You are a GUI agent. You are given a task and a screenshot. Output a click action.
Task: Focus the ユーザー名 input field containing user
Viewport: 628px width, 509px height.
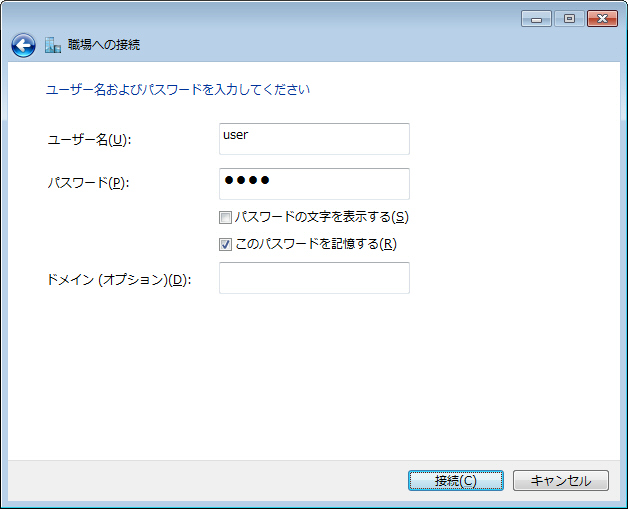point(314,139)
